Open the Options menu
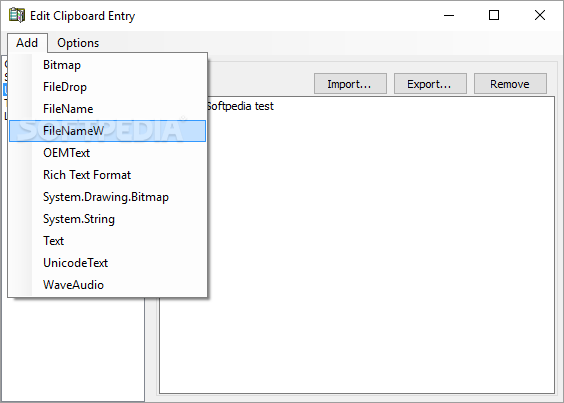The height and width of the screenshot is (403, 564). [78, 43]
